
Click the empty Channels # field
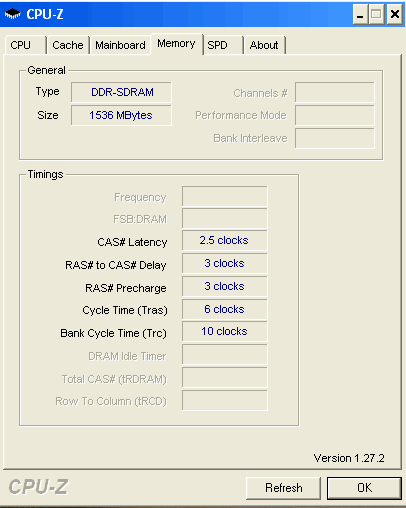pyautogui.click(x=335, y=92)
